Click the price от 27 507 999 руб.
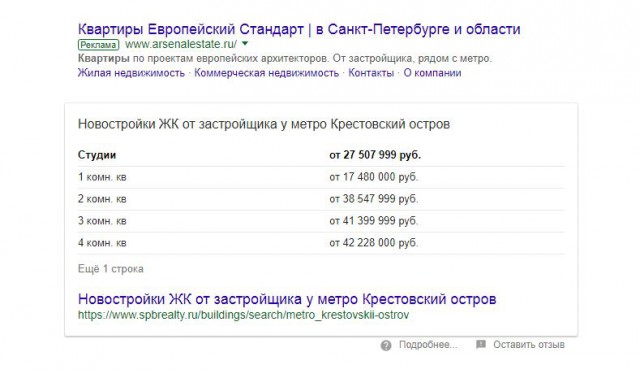Screen dimensions: 640x374 click(x=375, y=155)
